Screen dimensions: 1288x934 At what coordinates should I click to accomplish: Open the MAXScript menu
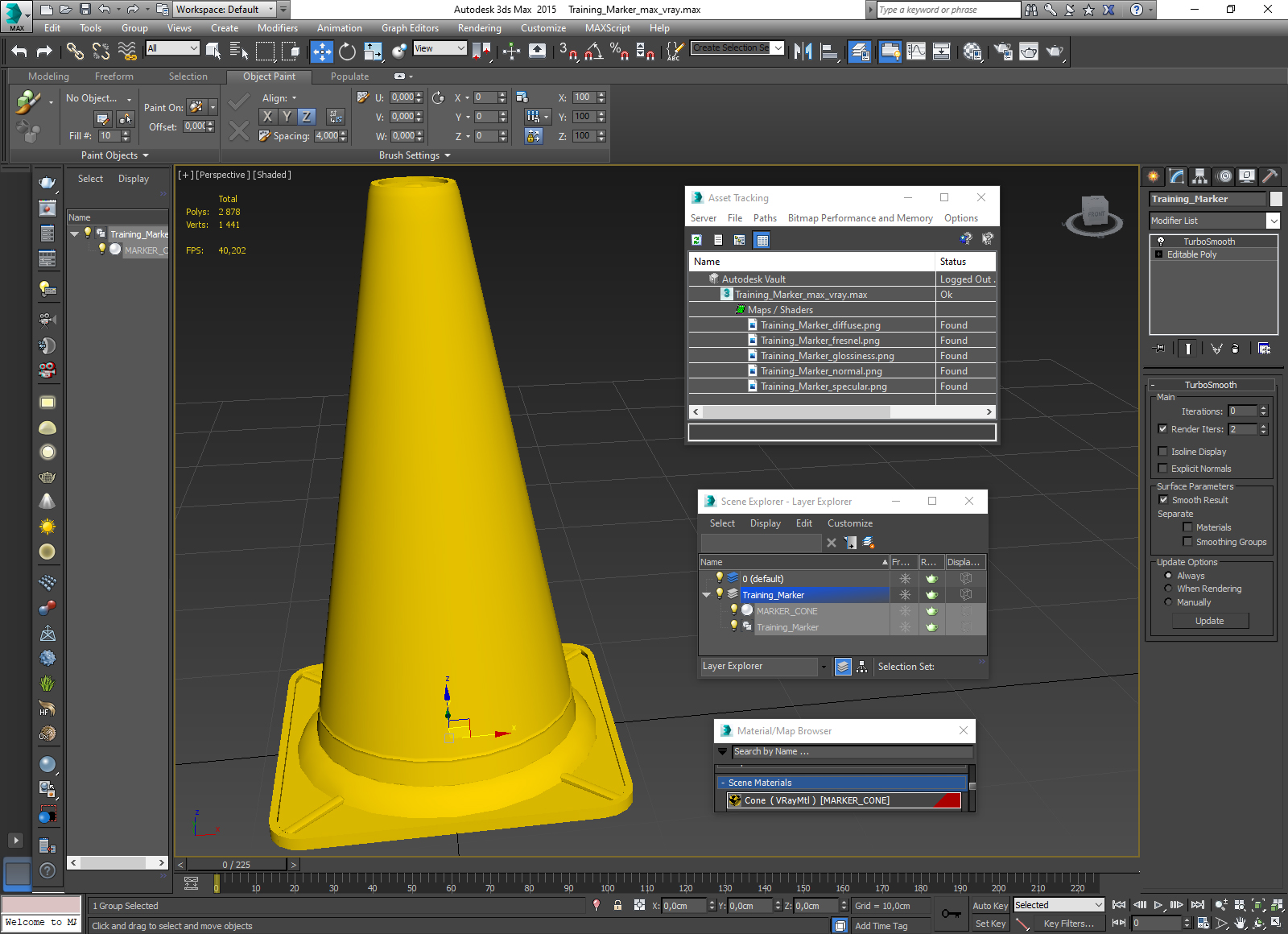click(607, 28)
